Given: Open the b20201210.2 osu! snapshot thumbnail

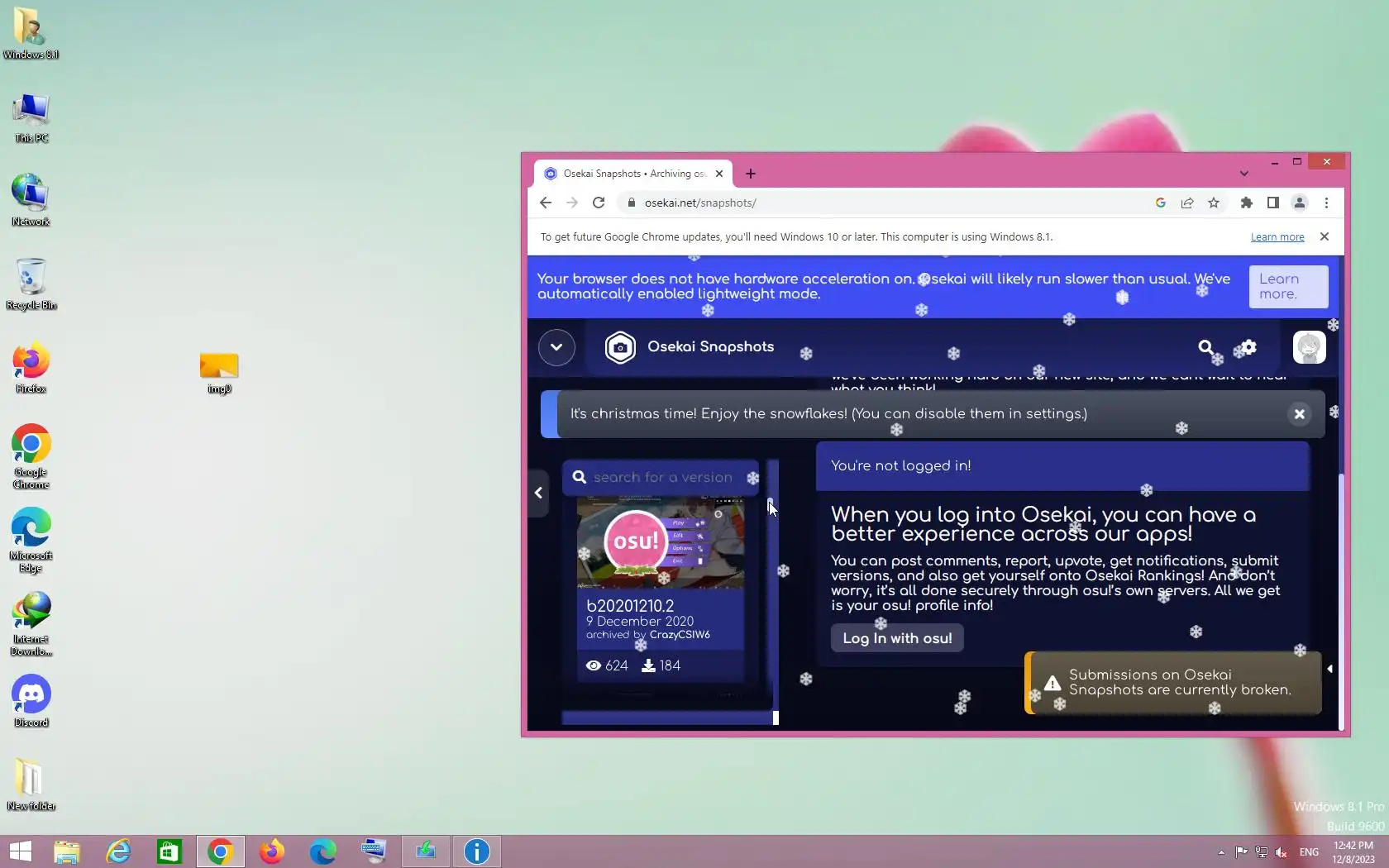Looking at the screenshot, I should [x=661, y=542].
